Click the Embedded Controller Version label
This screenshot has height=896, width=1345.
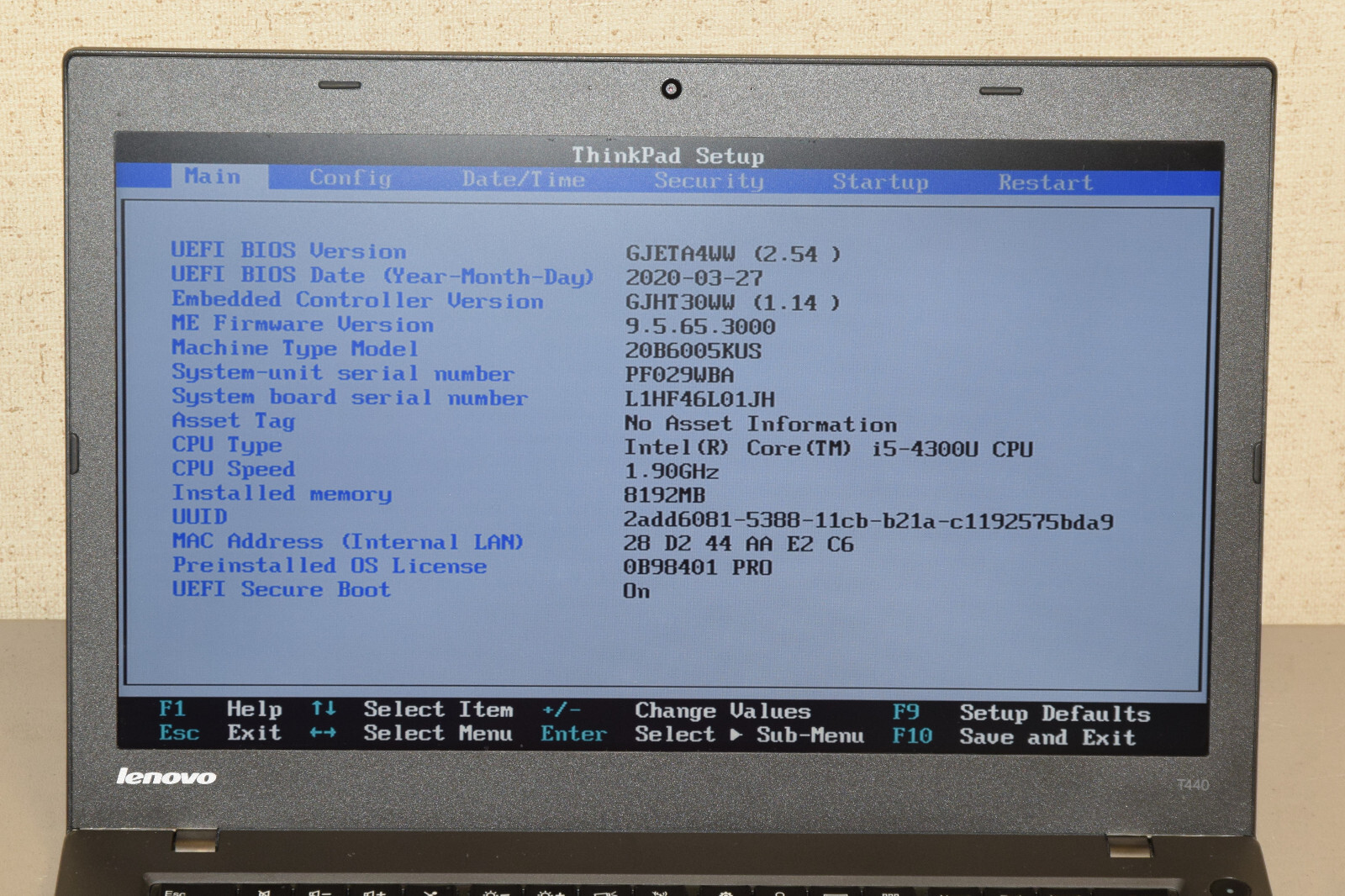[x=357, y=300]
